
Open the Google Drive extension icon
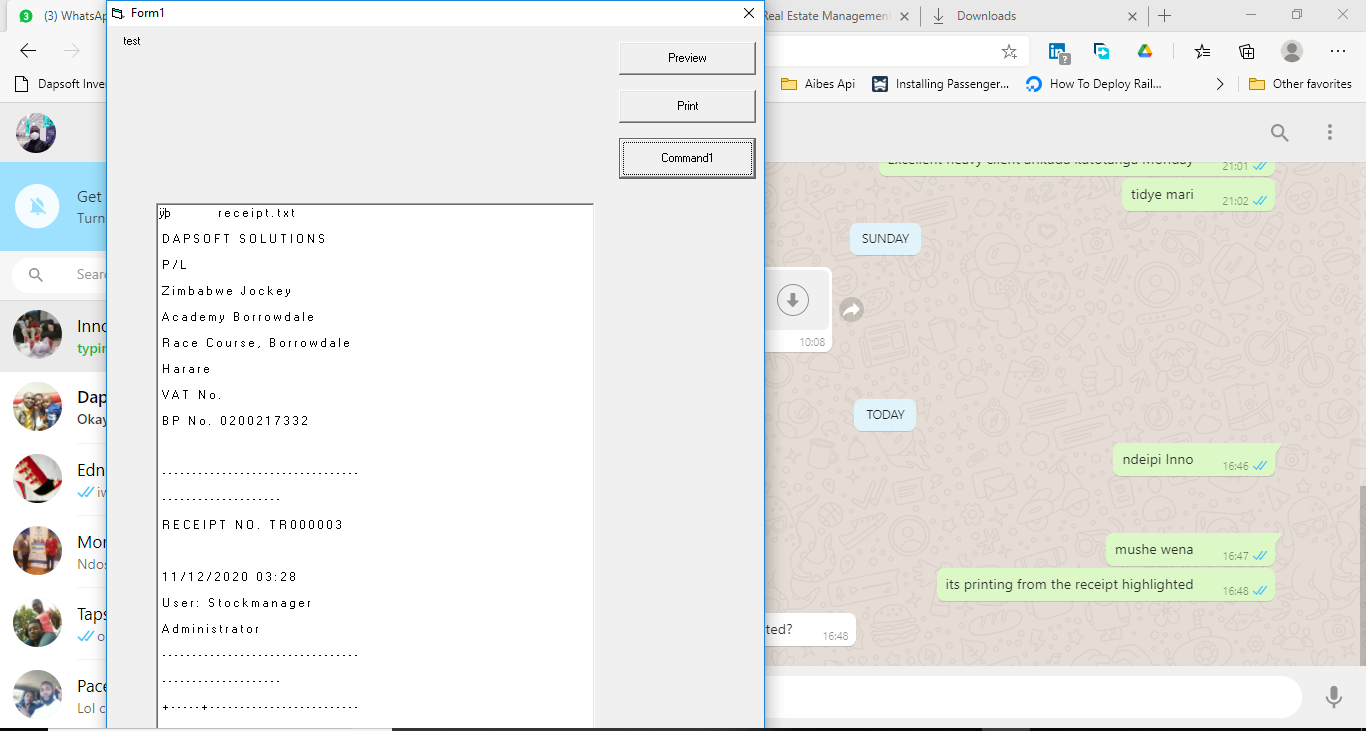(1145, 51)
